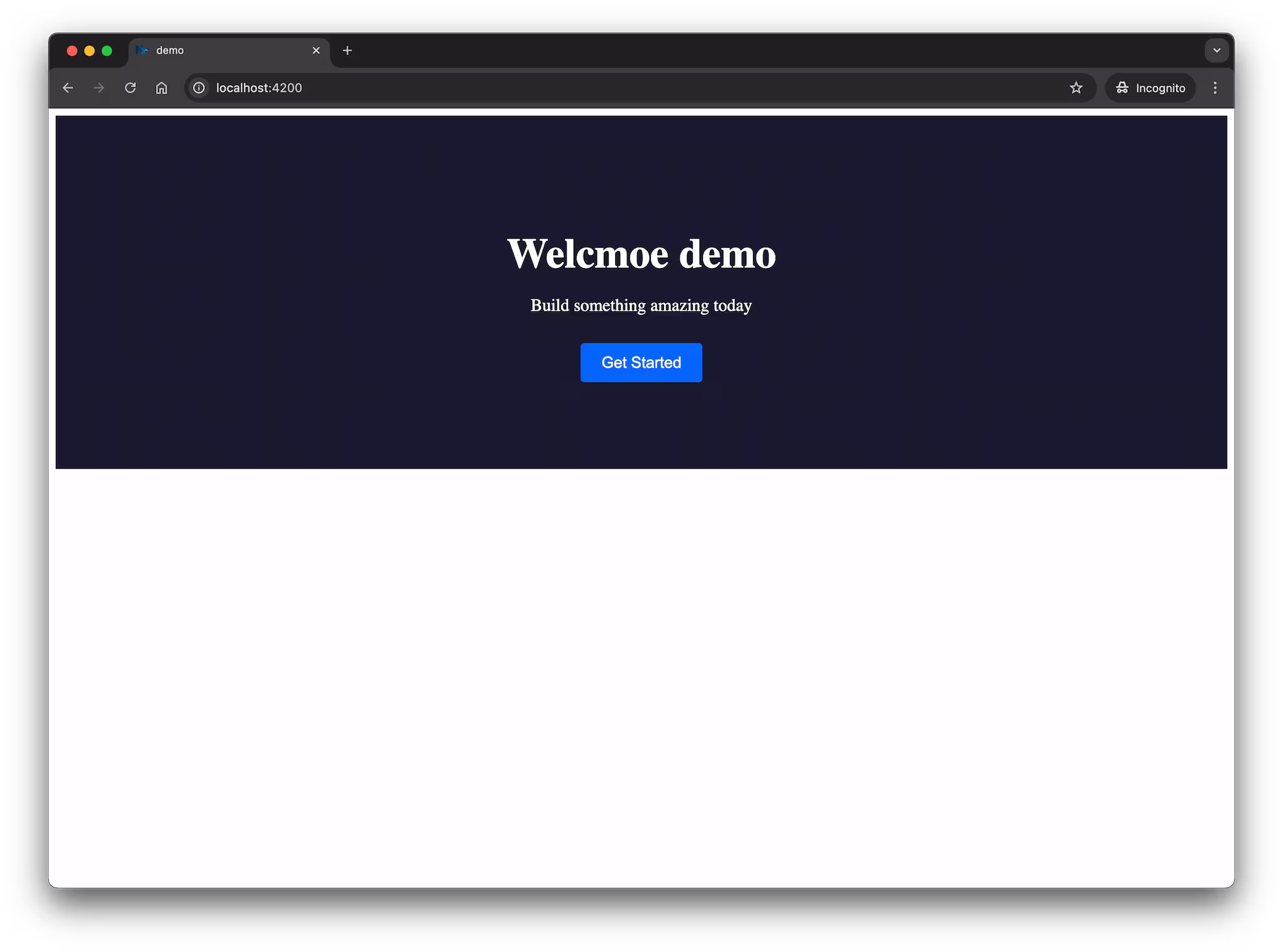This screenshot has width=1283, height=952.
Task: Click the Incognito indicator button
Action: 1150,88
